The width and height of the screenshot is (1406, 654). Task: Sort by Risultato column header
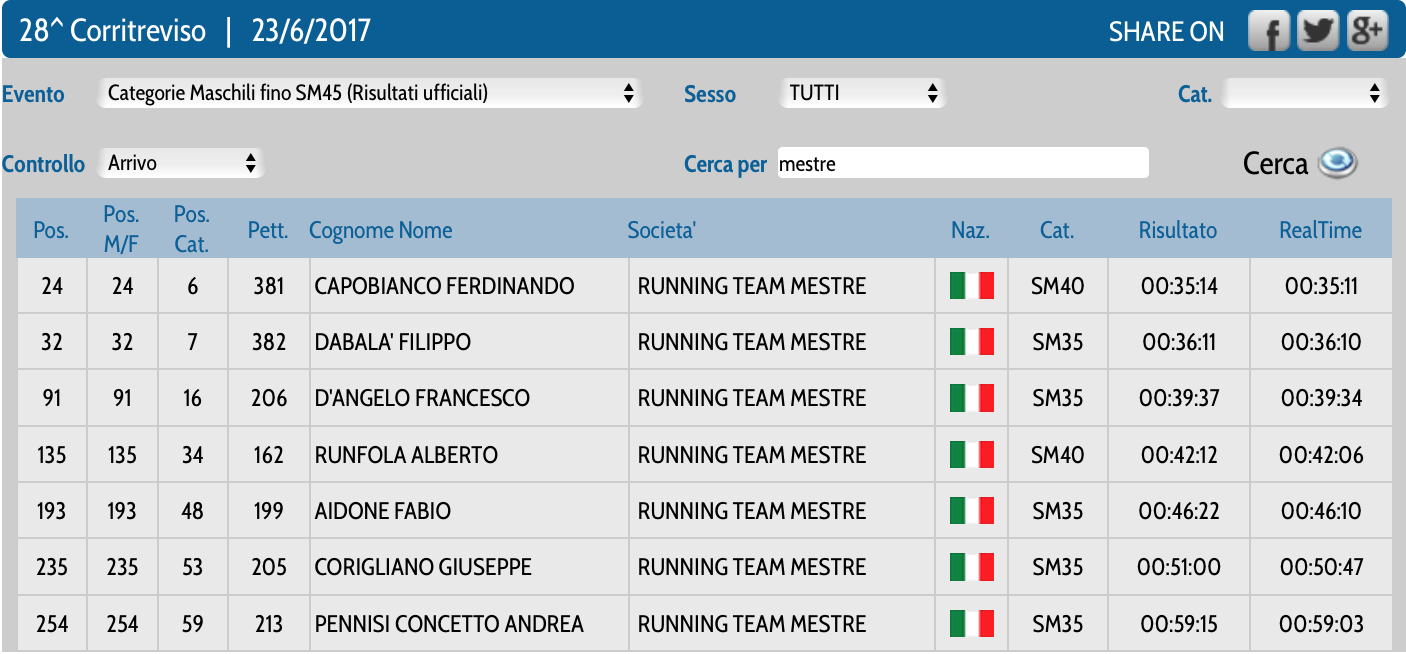tap(1177, 230)
